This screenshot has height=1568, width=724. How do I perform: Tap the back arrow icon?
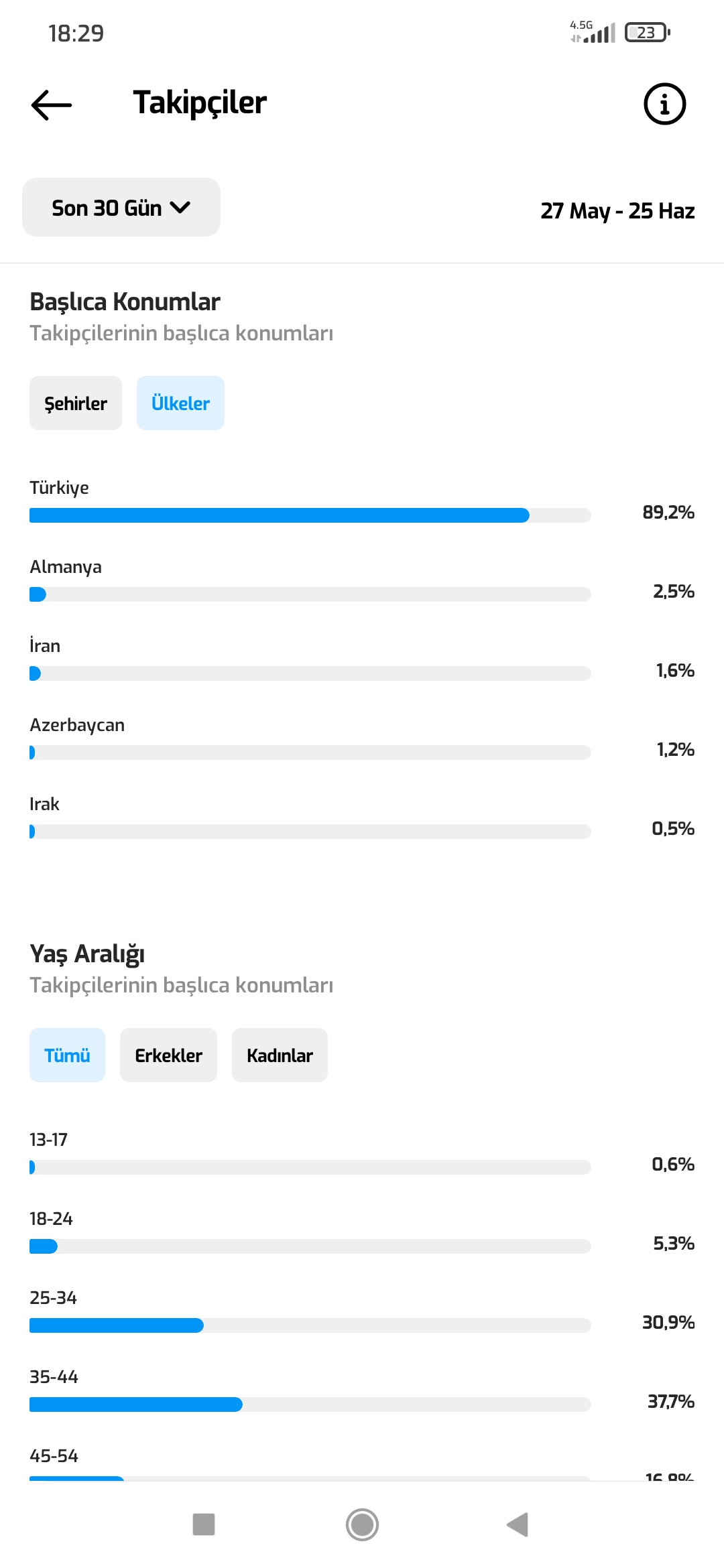click(x=52, y=105)
